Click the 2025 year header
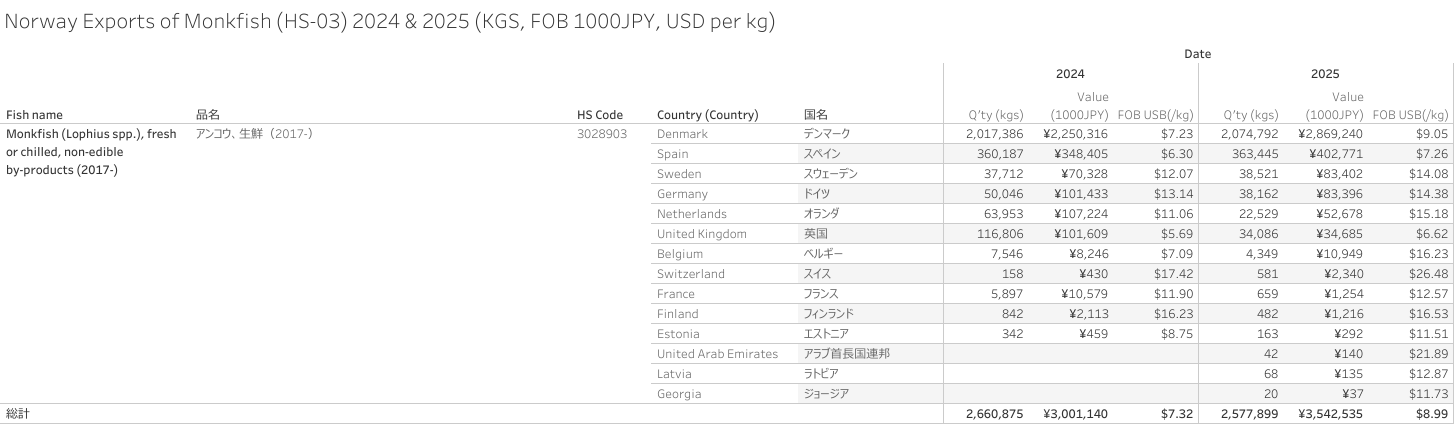The image size is (1455, 424). pos(1325,74)
